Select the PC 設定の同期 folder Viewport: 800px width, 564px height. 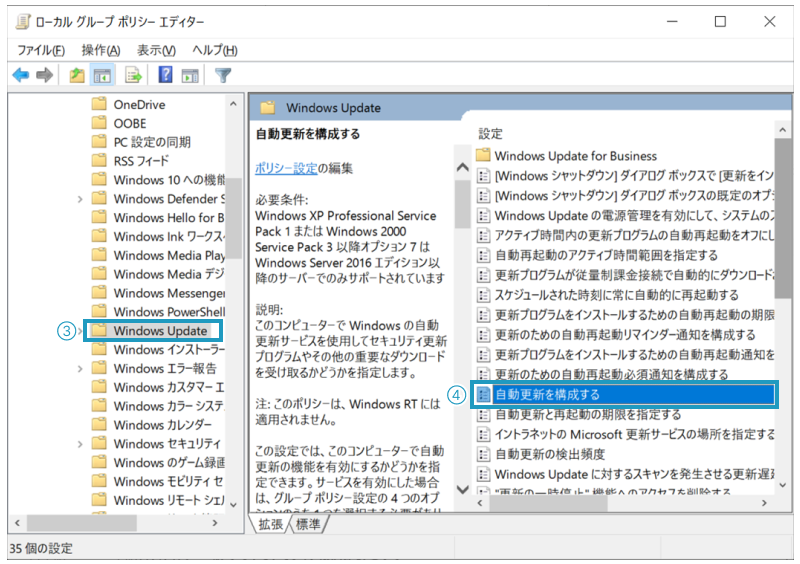click(x=152, y=142)
